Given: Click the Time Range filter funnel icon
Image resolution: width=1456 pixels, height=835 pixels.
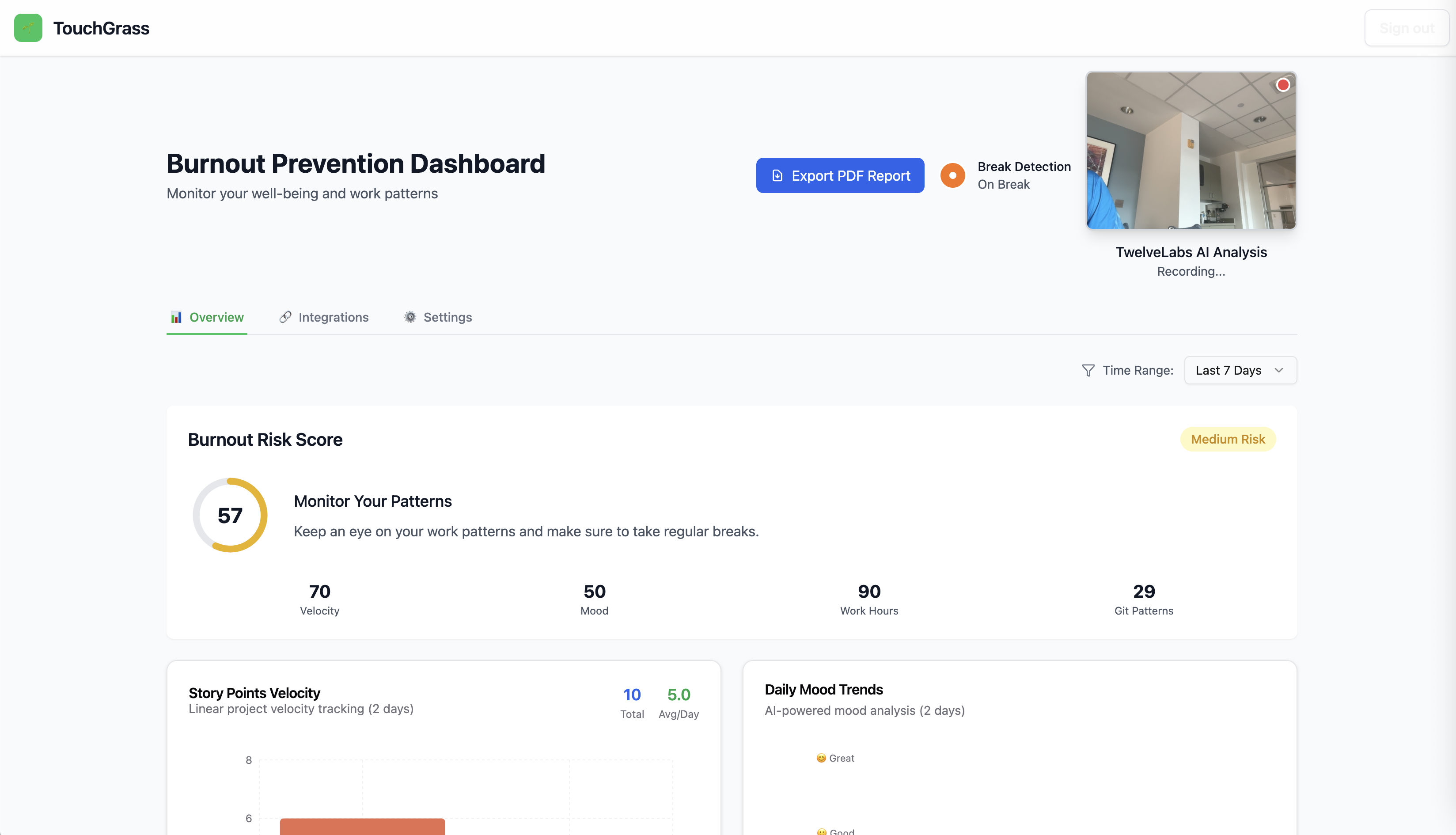Looking at the screenshot, I should coord(1088,371).
